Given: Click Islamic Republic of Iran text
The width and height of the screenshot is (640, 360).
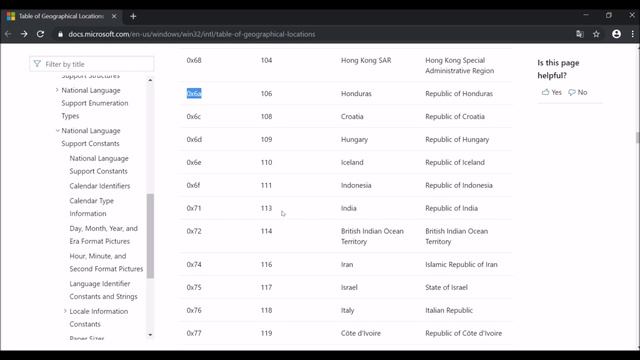Looking at the screenshot, I should coord(461,264).
